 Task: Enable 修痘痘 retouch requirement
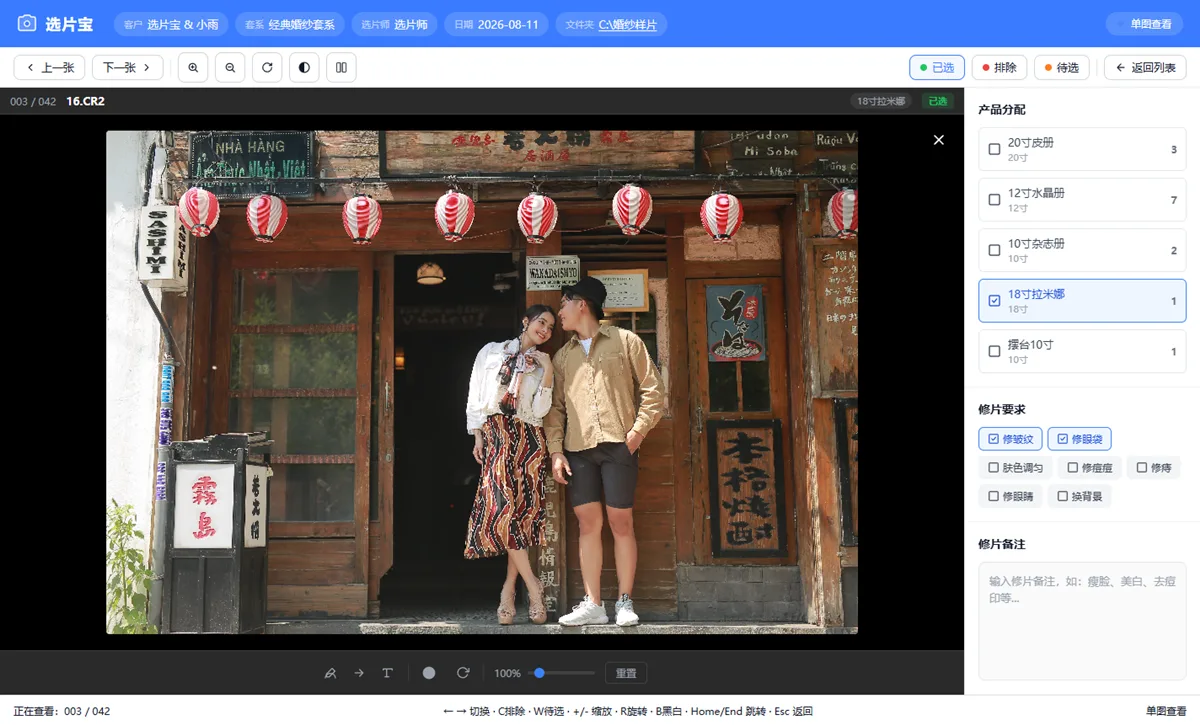pyautogui.click(x=1089, y=468)
